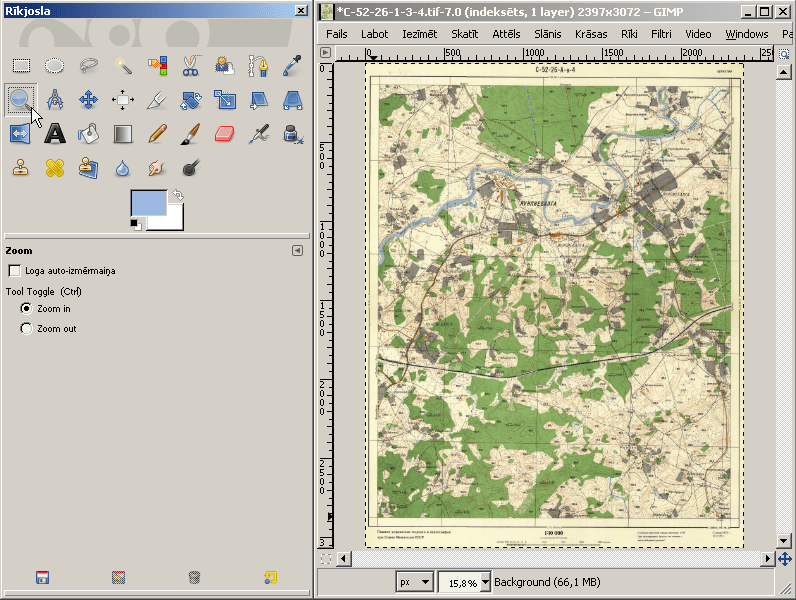Open the Skatīt menu

coord(465,34)
